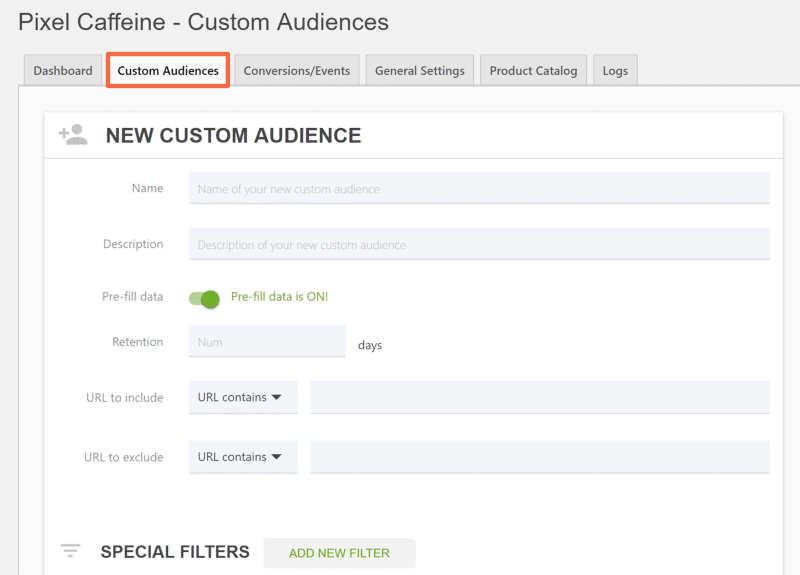Go to the Product Catalog tab
The image size is (800, 575).
tap(533, 70)
